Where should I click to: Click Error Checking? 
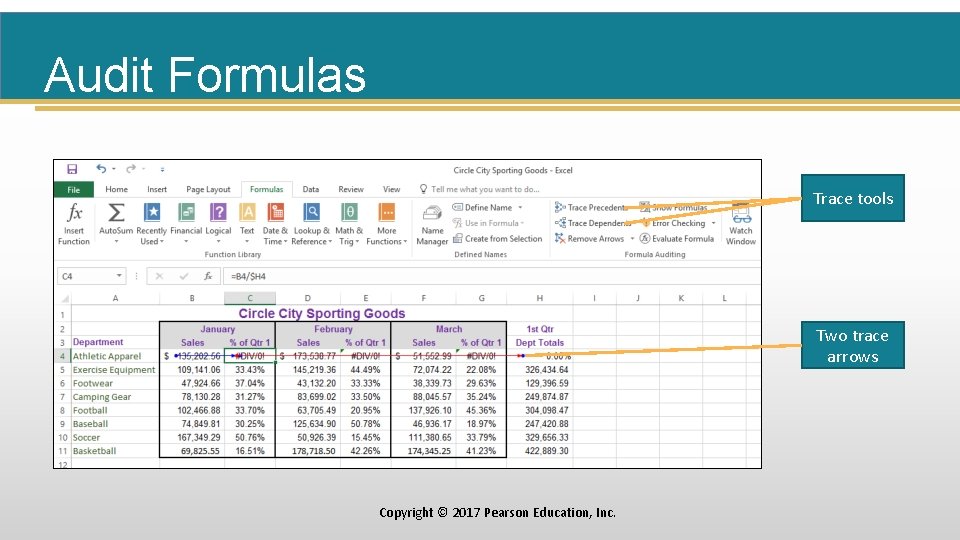click(673, 223)
